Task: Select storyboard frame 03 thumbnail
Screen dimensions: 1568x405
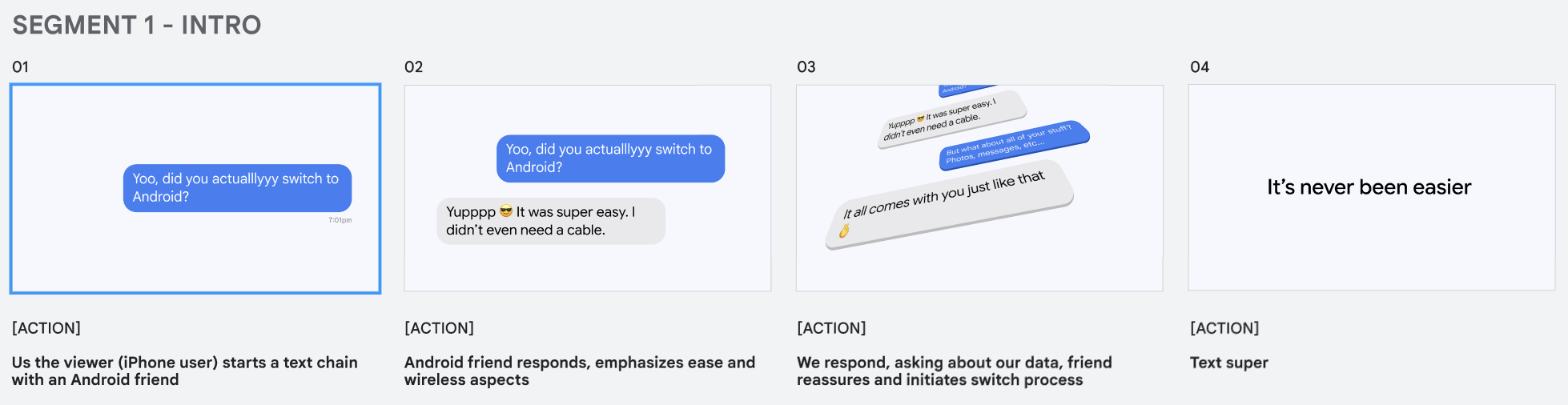Action: [979, 188]
